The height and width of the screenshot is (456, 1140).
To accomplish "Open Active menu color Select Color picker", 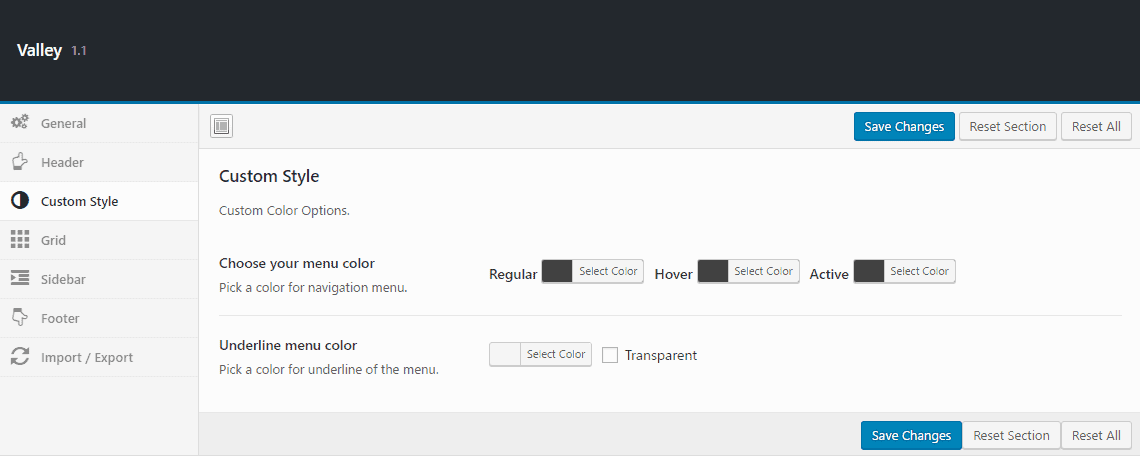I will [x=919, y=271].
